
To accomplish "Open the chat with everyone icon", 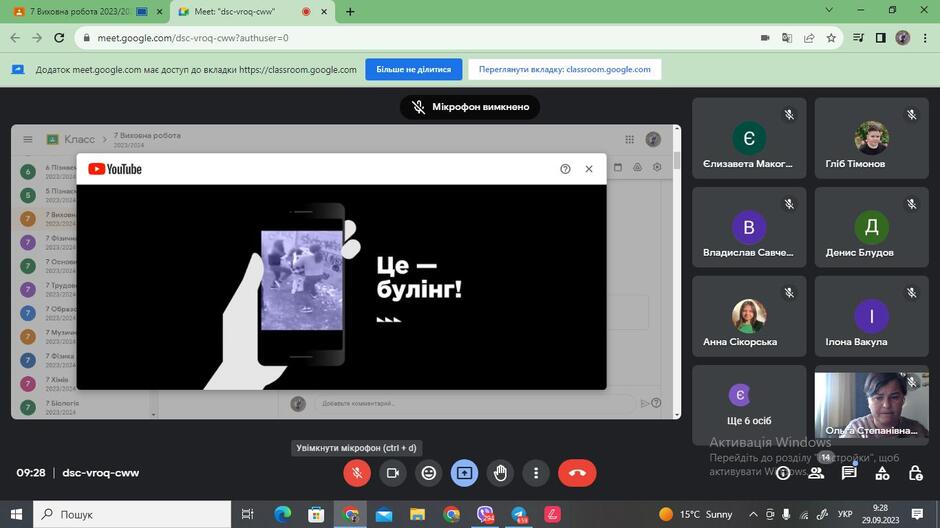I will 849,473.
